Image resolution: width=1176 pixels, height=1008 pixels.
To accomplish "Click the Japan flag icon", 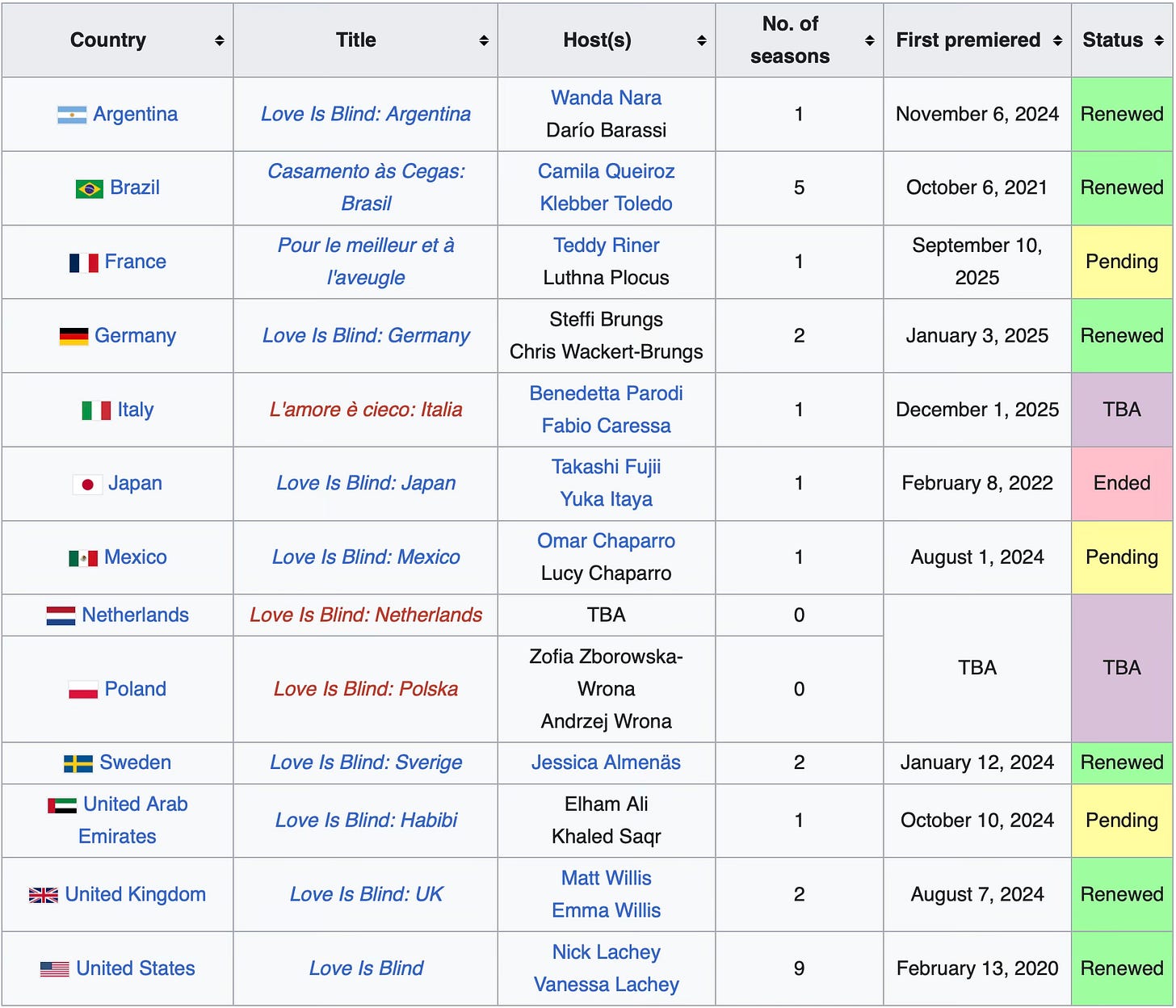I will [87, 484].
